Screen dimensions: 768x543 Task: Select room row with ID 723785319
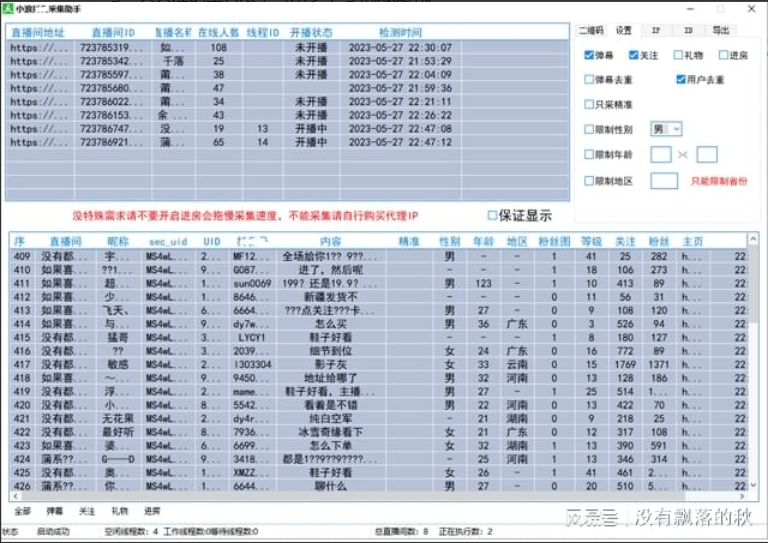point(288,47)
